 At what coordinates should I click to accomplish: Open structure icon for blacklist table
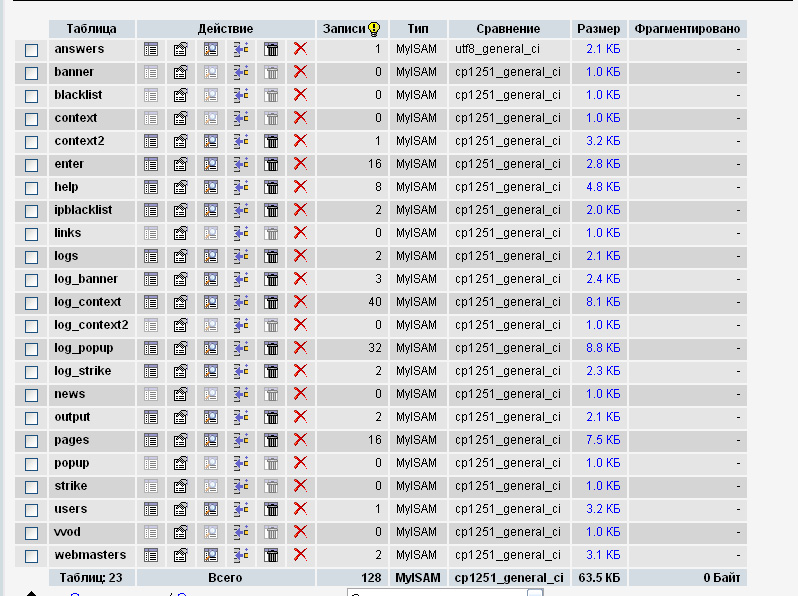tap(181, 95)
